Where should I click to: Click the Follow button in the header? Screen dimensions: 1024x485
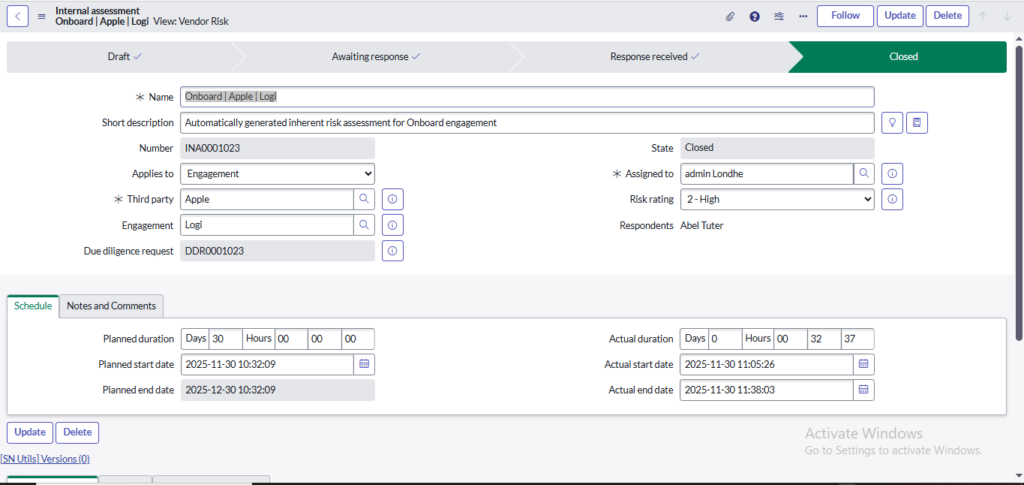(x=845, y=16)
